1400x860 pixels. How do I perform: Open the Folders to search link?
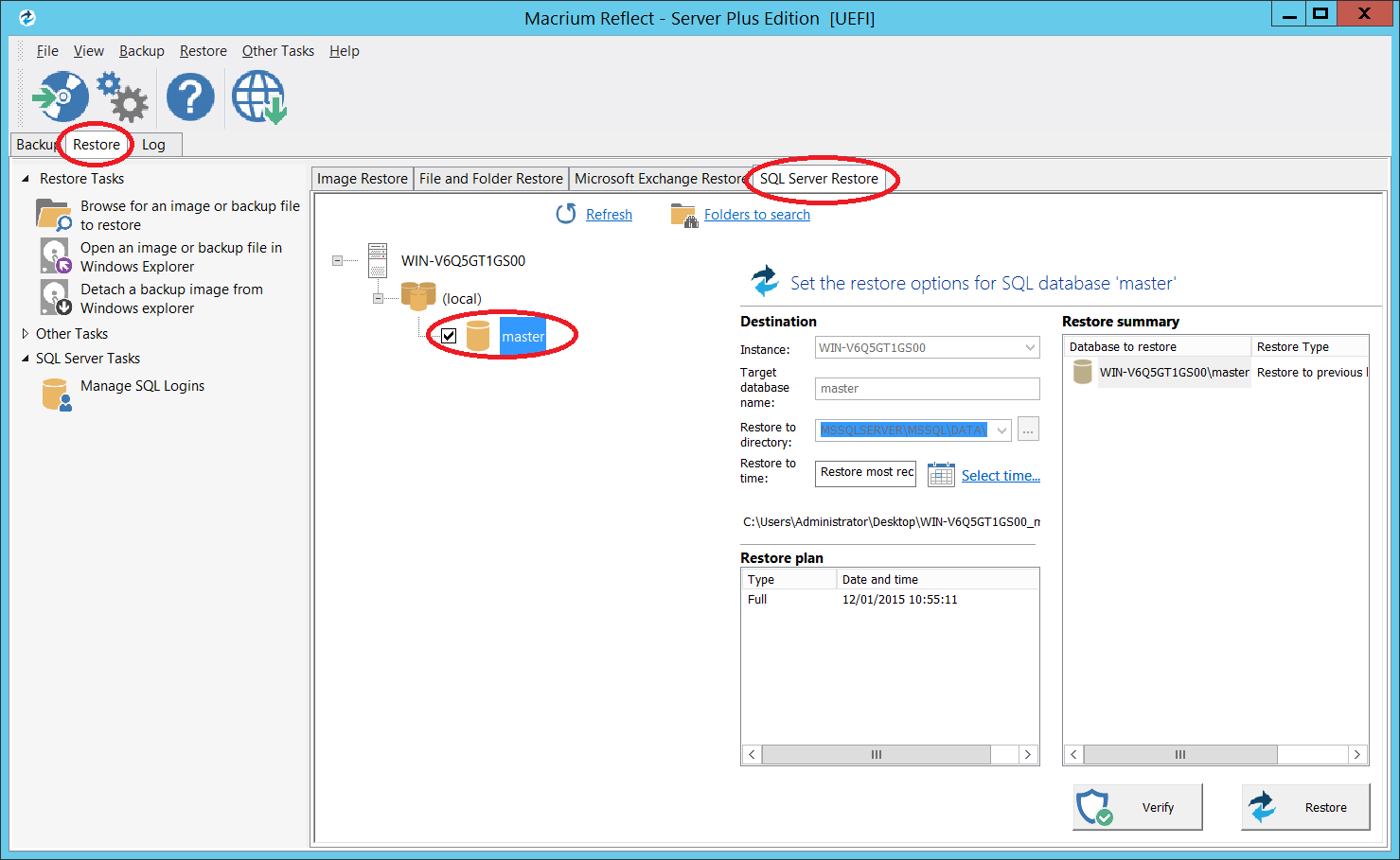point(757,215)
